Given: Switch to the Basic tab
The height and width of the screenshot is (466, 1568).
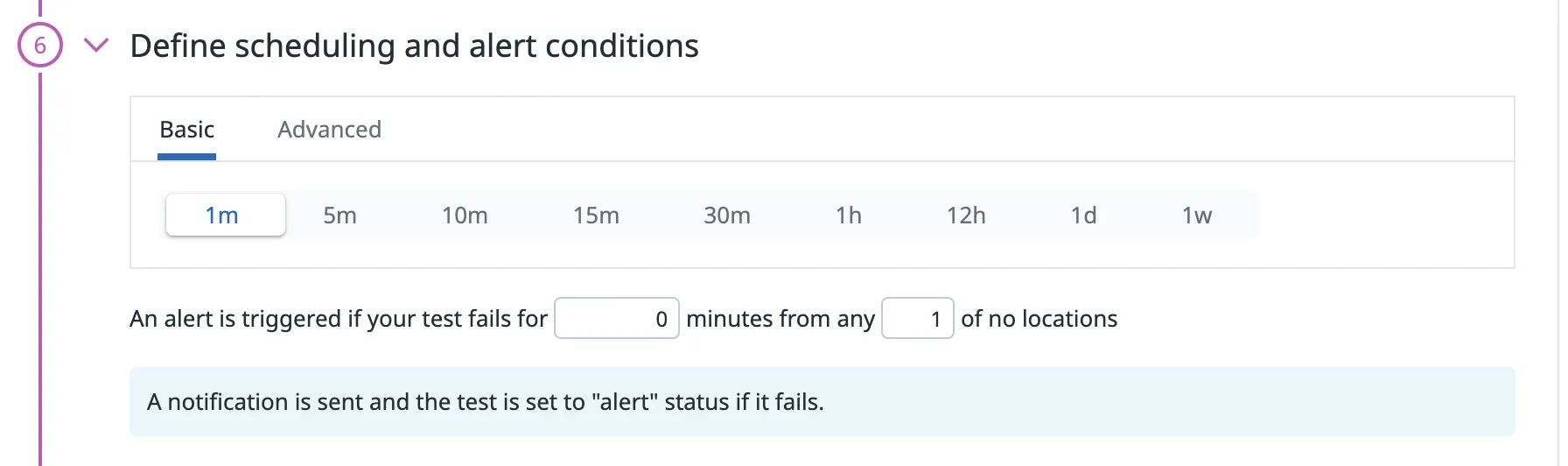Looking at the screenshot, I should coord(186,130).
